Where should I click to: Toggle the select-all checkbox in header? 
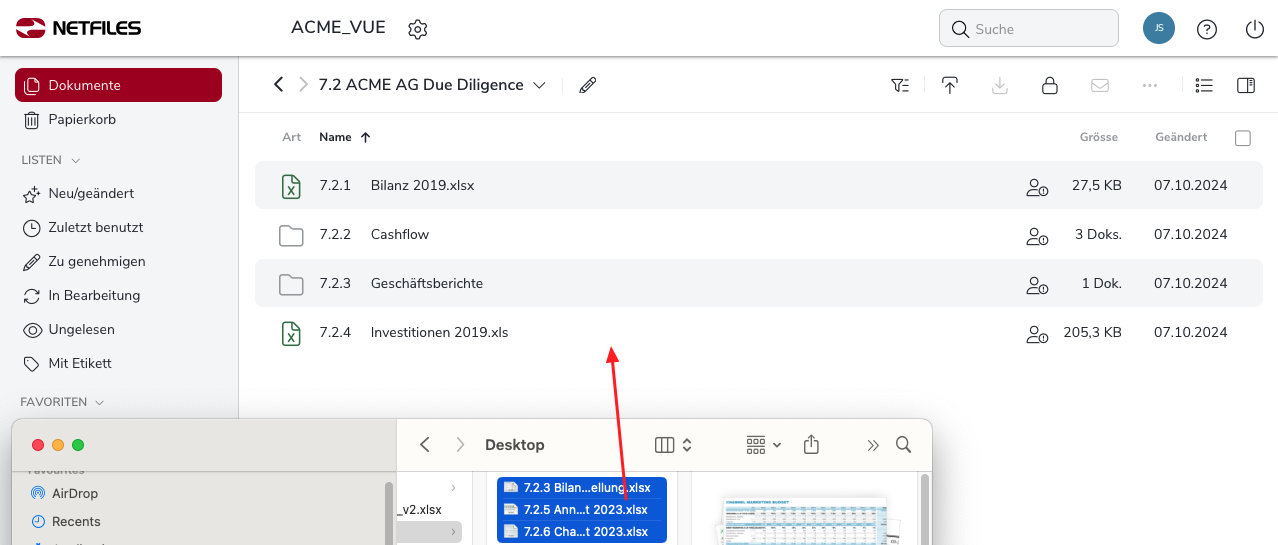tap(1243, 138)
